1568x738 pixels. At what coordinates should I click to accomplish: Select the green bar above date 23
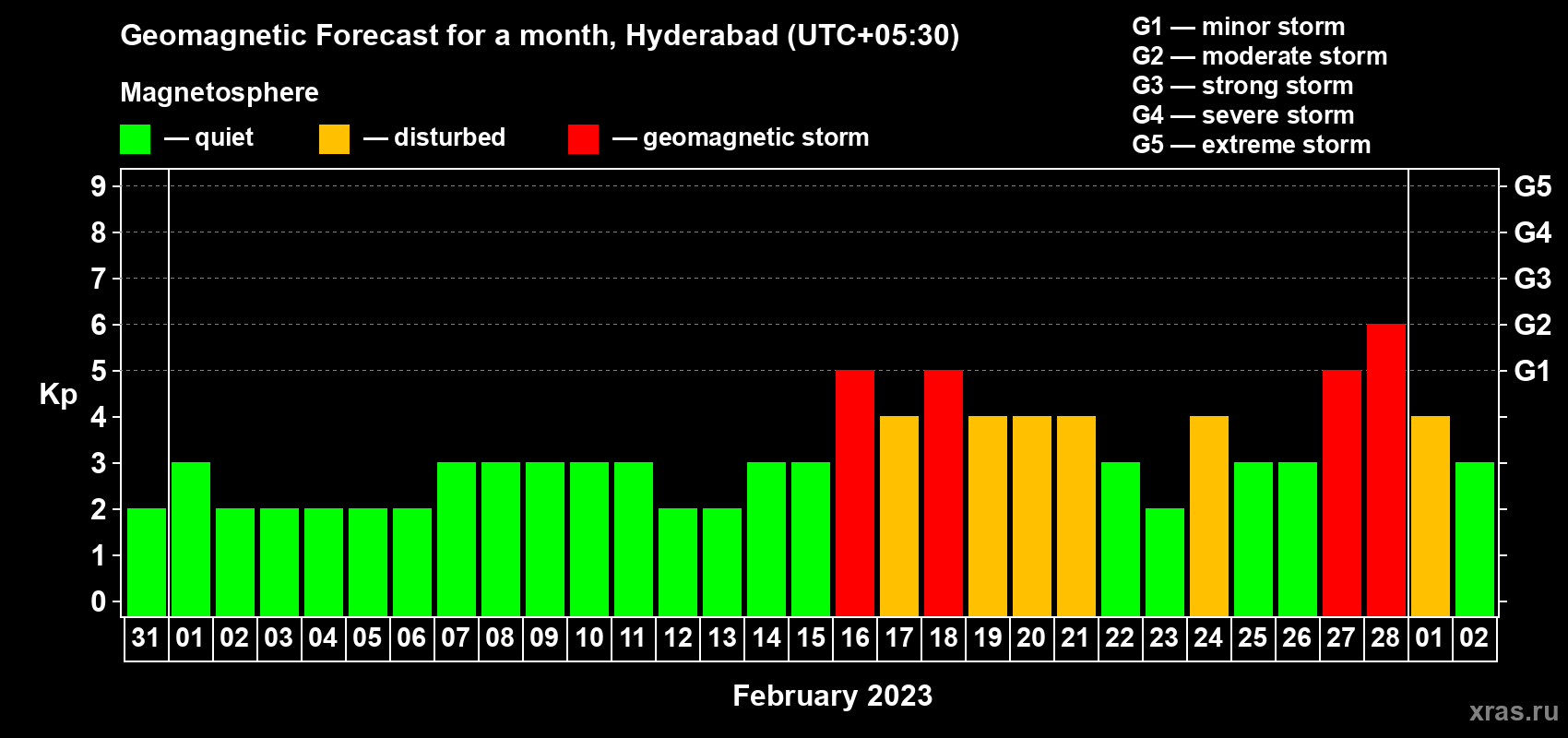(1165, 562)
